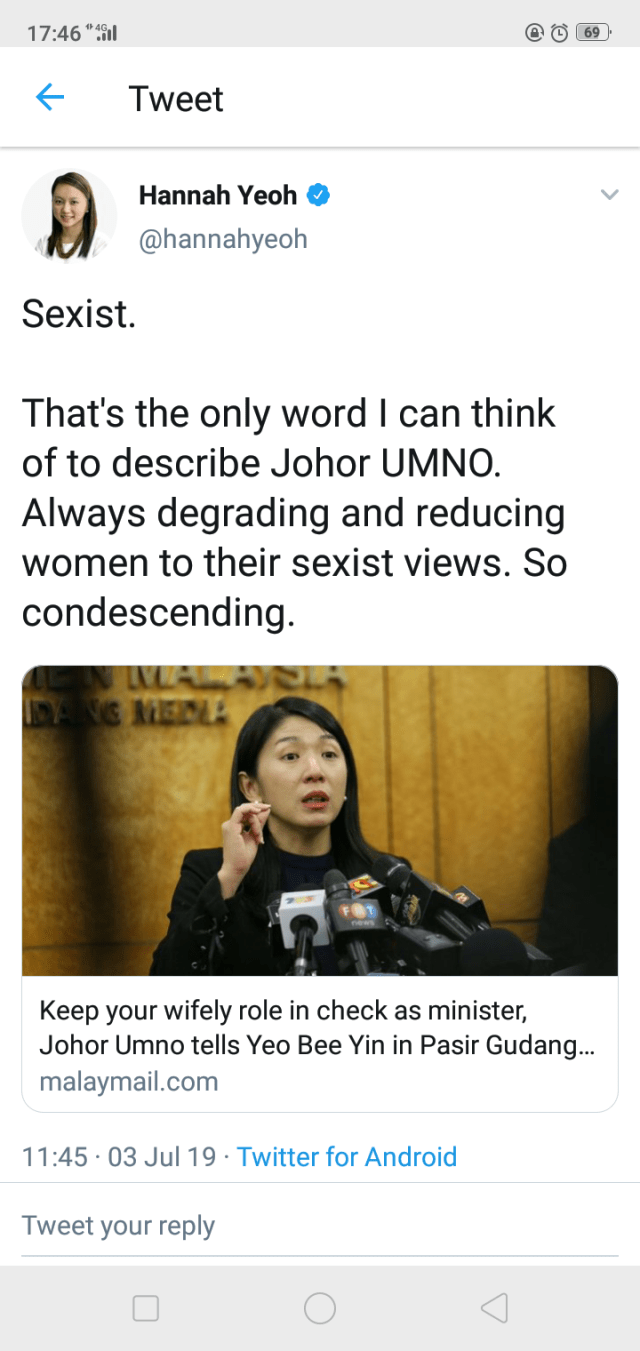The height and width of the screenshot is (1351, 640).
Task: Tap the Android recent apps square
Action: [x=146, y=1308]
